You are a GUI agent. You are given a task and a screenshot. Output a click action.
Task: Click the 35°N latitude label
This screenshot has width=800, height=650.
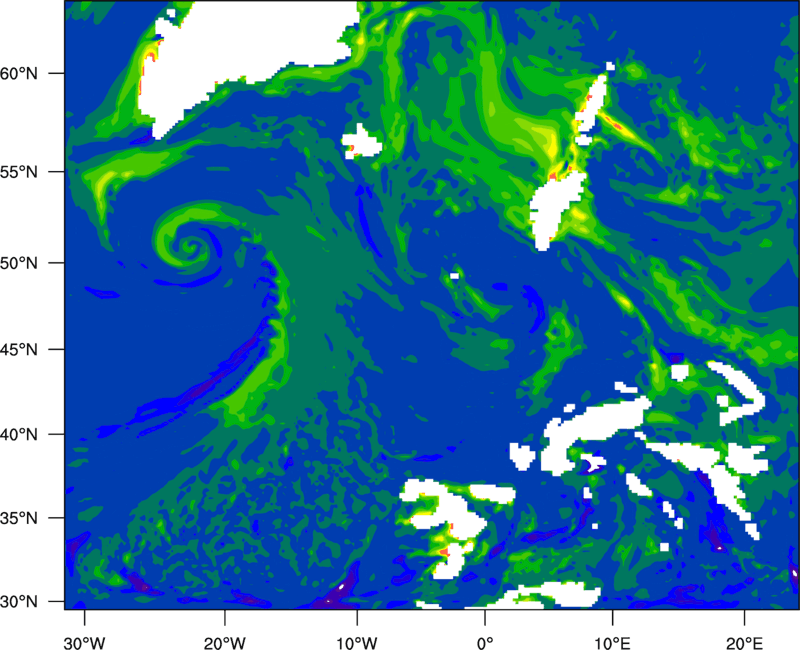(19, 518)
